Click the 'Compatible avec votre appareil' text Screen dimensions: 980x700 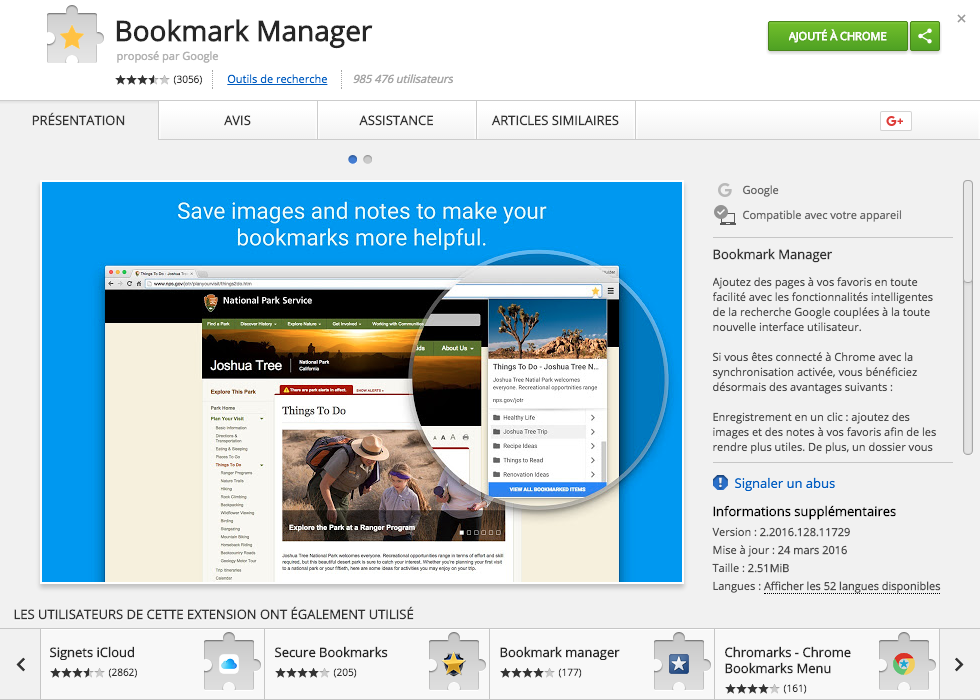coord(822,215)
